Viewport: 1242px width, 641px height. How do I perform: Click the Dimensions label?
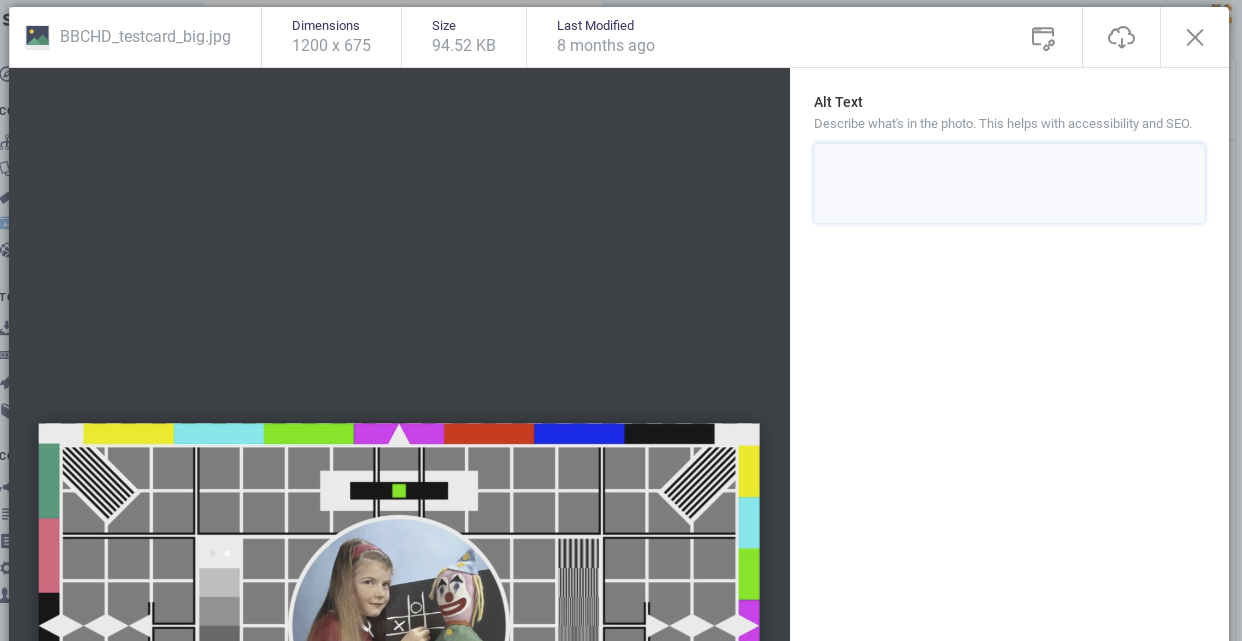pos(326,26)
